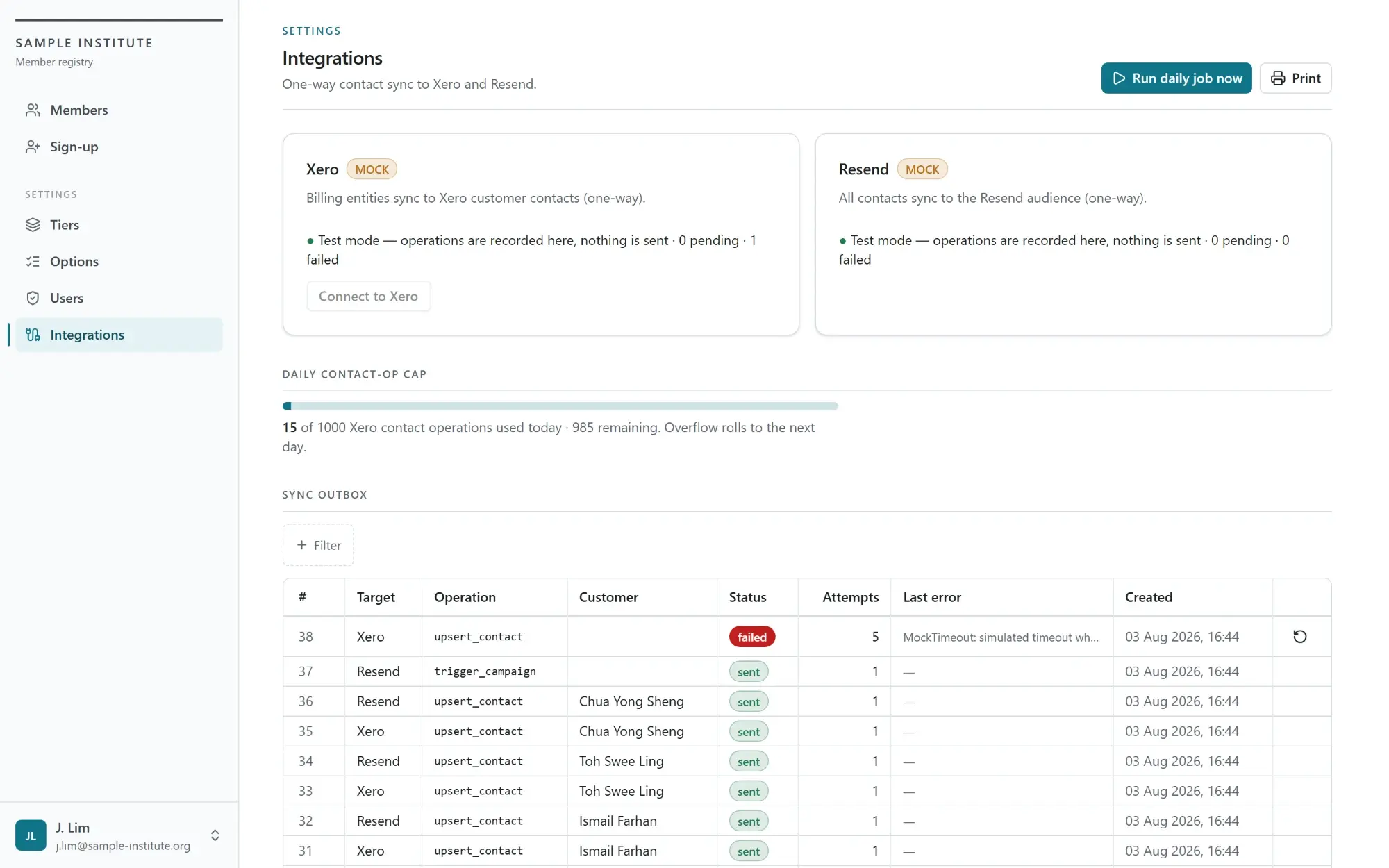Click the Resend target in row 37
The width and height of the screenshot is (1389, 868).
pos(378,671)
